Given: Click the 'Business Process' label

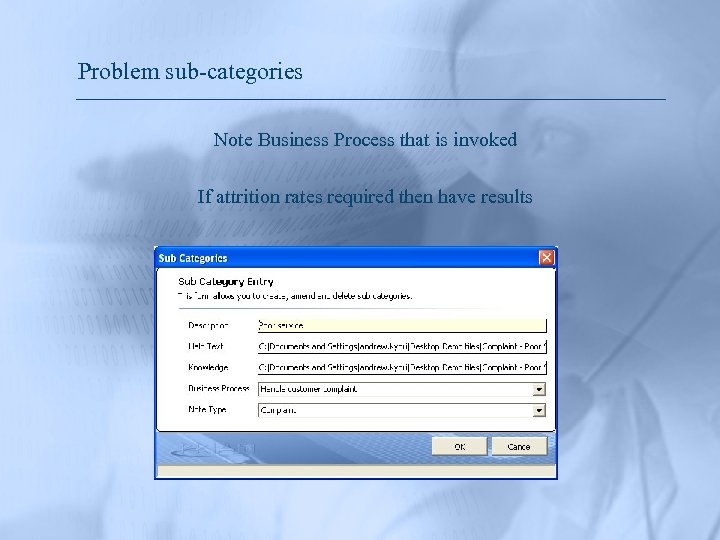Looking at the screenshot, I should 219,388.
